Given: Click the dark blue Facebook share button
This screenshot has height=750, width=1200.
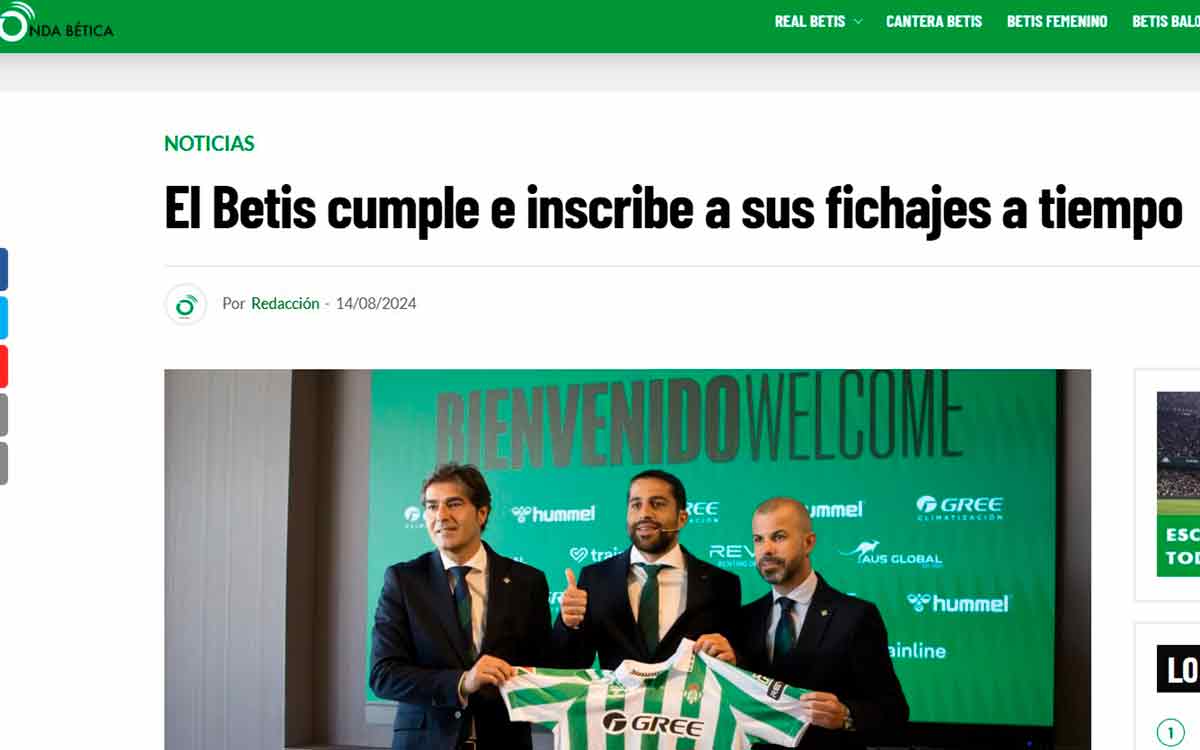Looking at the screenshot, I should (x=4, y=270).
